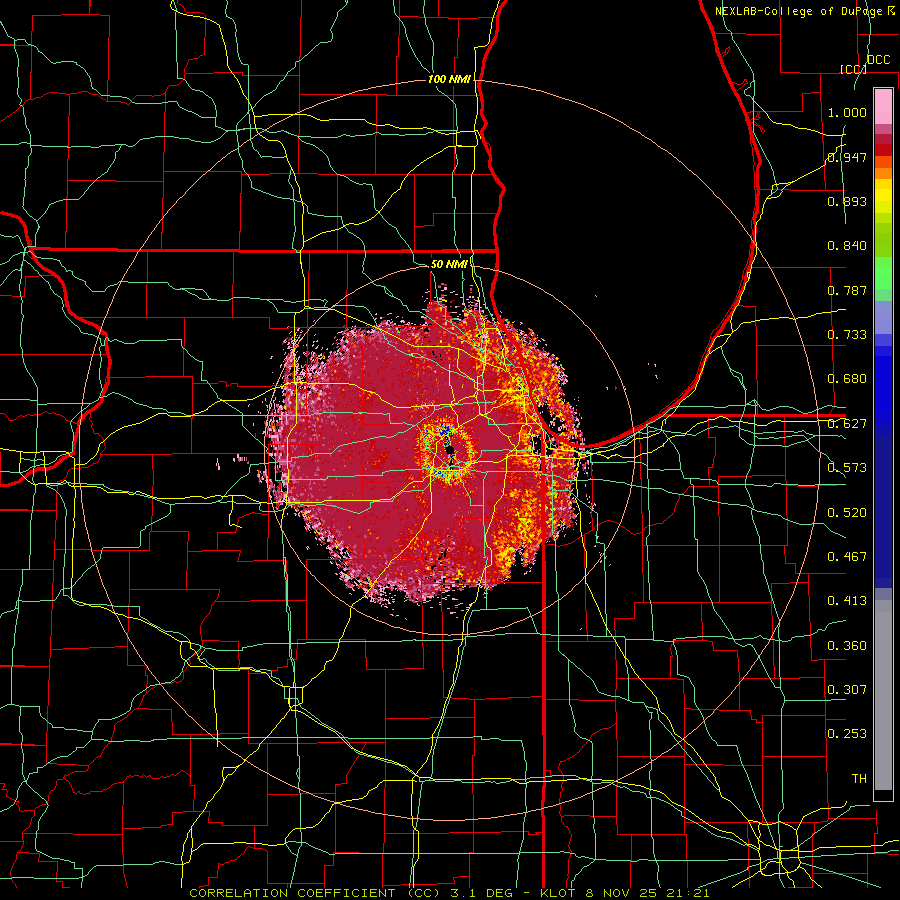Click the "100 NMI" range ring label
This screenshot has height=900, width=900.
click(x=449, y=79)
